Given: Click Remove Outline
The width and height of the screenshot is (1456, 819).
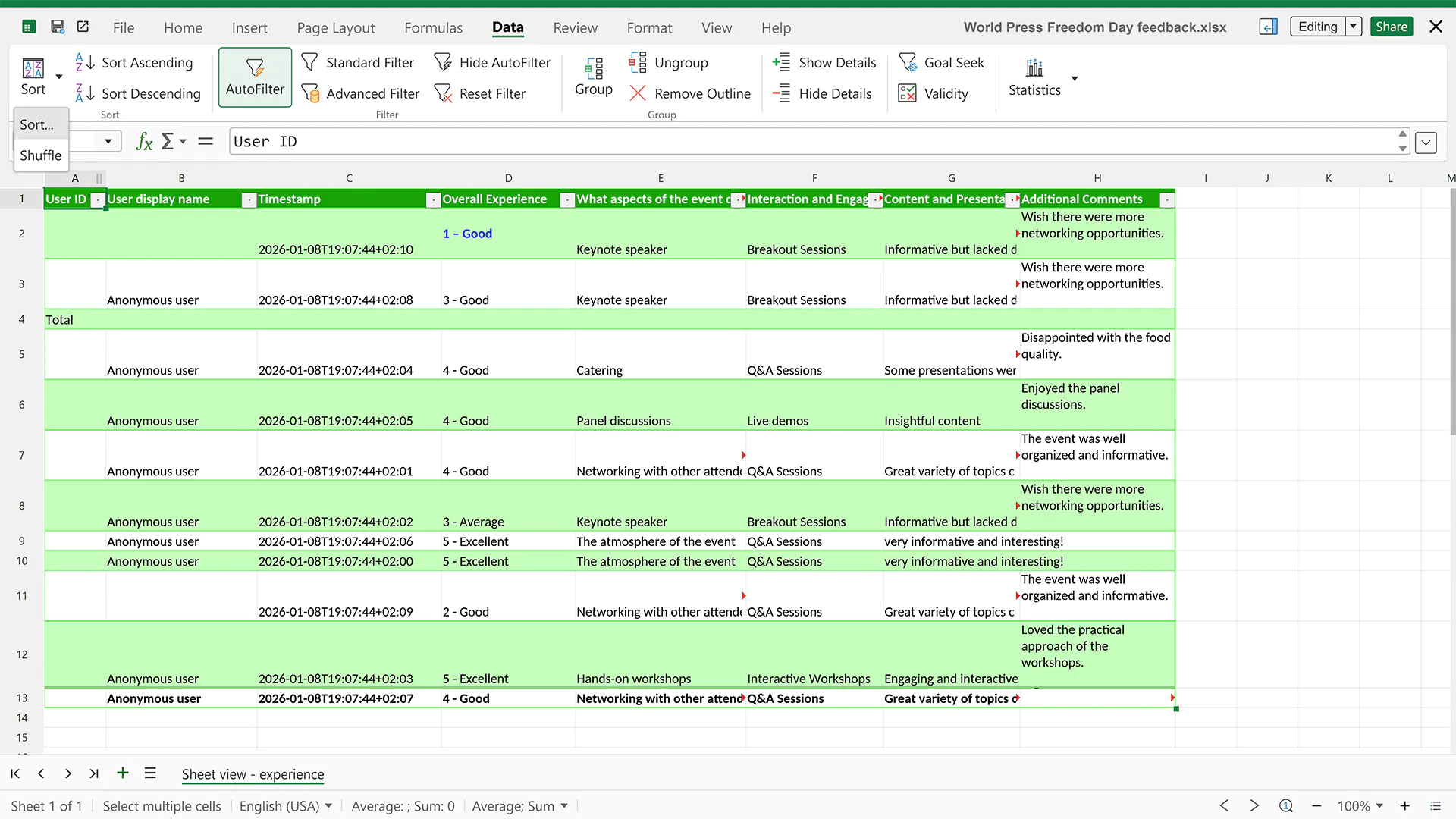Looking at the screenshot, I should tap(690, 93).
